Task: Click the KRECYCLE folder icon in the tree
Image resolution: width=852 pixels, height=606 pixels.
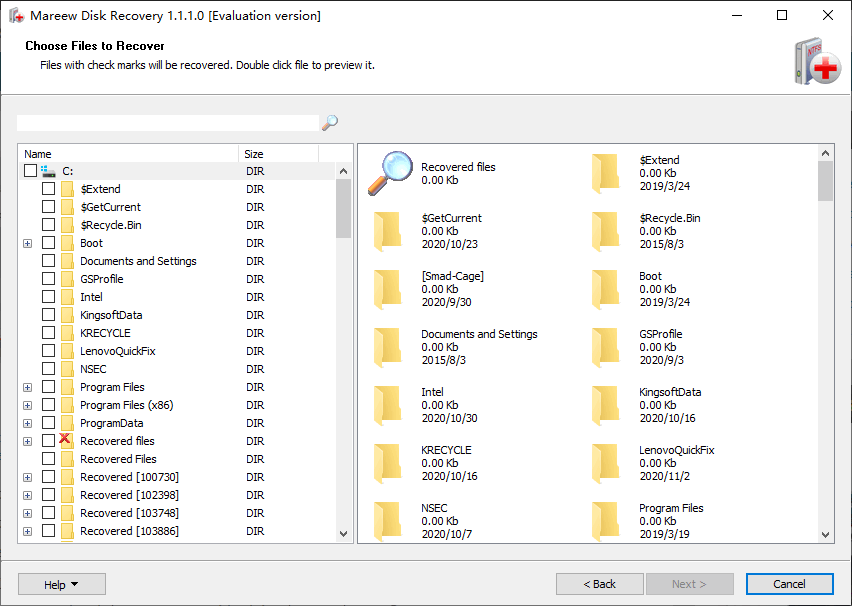Action: [67, 333]
